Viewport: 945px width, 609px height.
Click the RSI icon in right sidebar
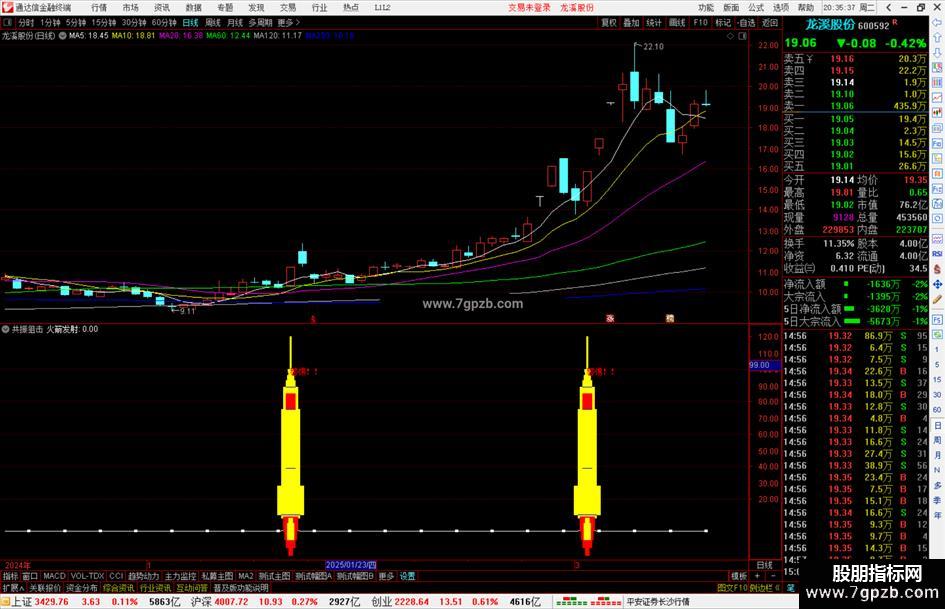click(x=937, y=254)
